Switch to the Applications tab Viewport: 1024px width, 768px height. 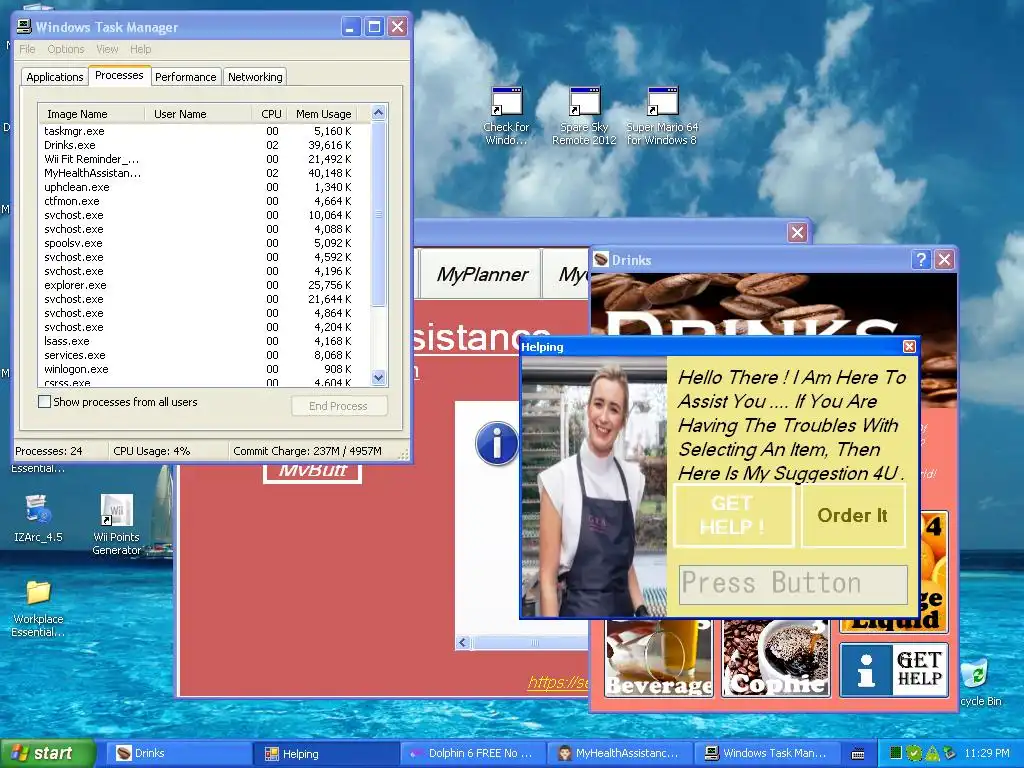(x=55, y=77)
